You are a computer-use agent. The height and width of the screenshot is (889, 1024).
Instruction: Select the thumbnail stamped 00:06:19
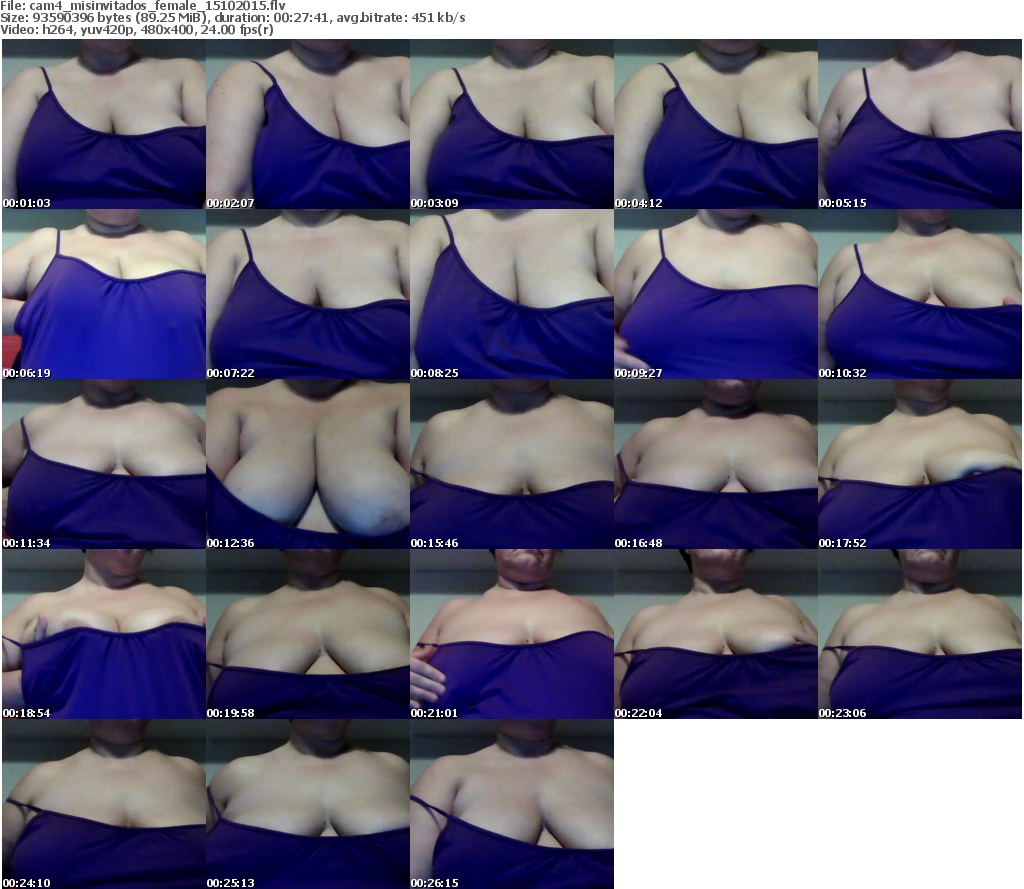(104, 294)
